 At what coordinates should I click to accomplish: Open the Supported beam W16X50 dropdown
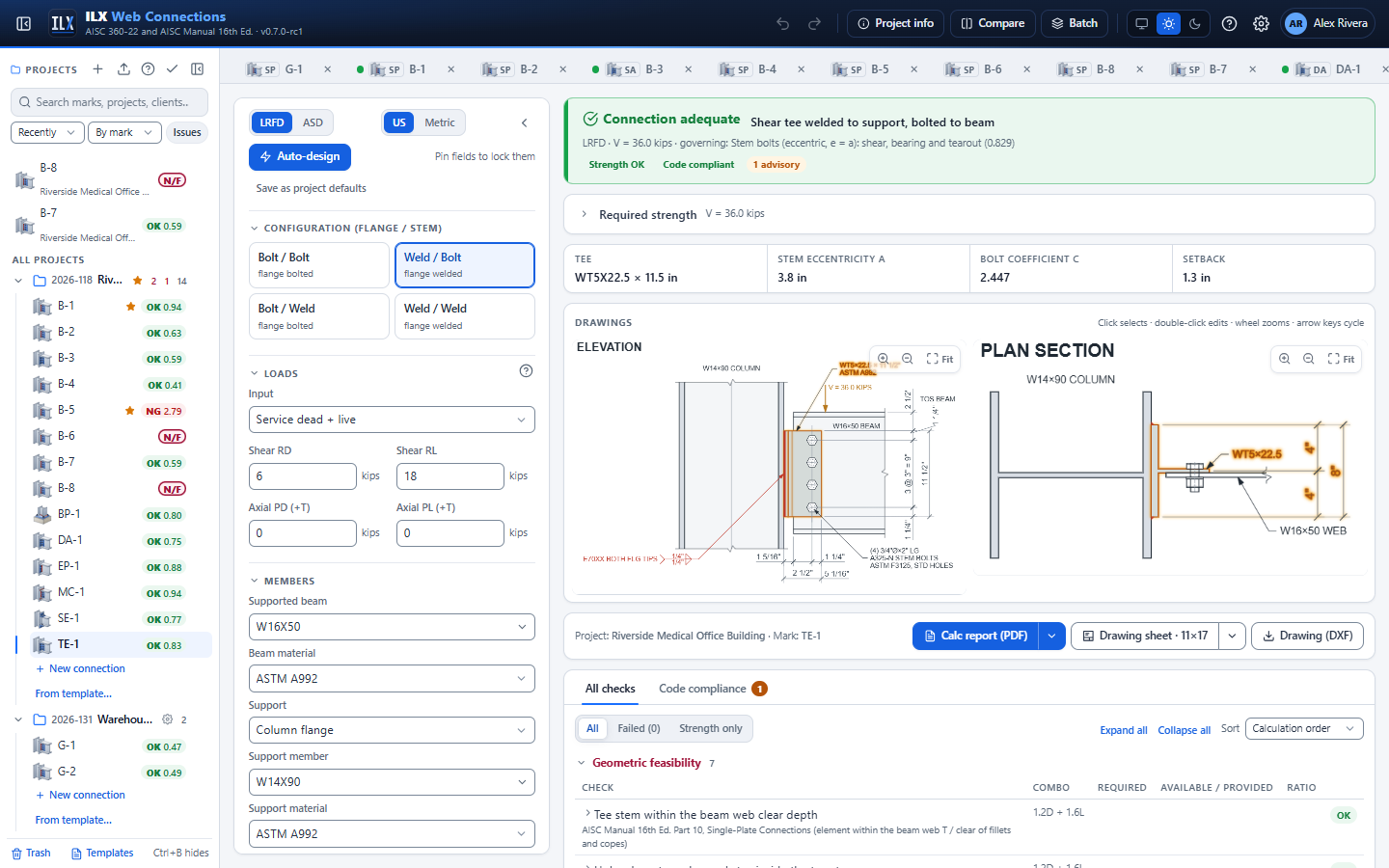[392, 627]
